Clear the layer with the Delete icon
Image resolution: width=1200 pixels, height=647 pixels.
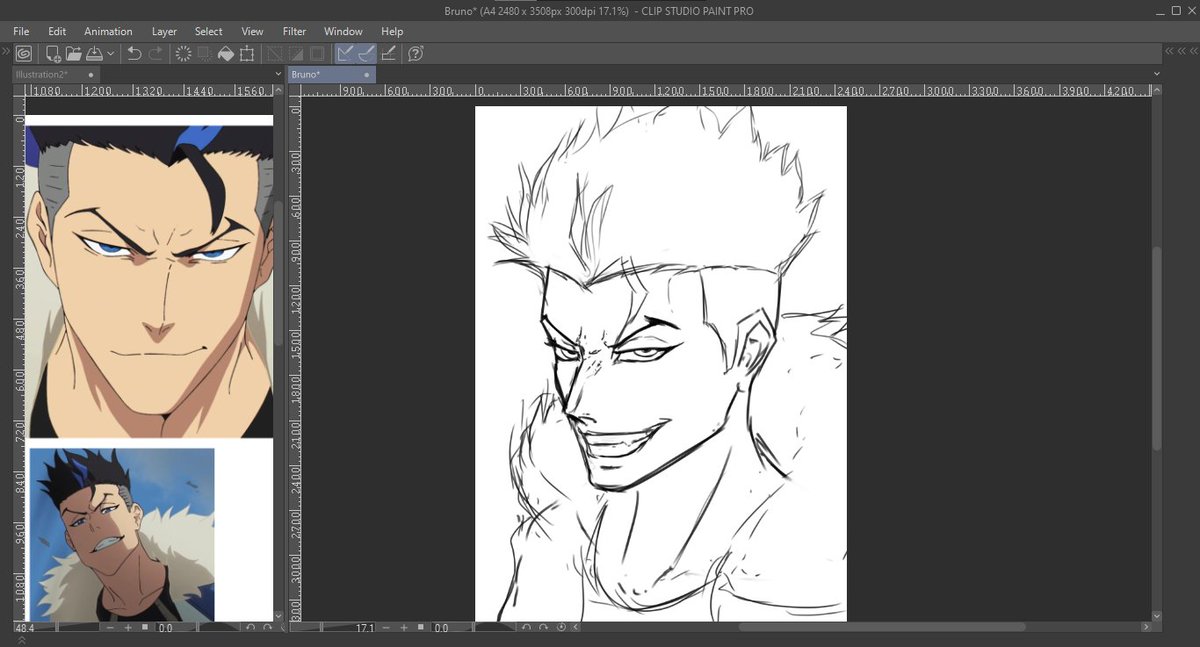[184, 53]
